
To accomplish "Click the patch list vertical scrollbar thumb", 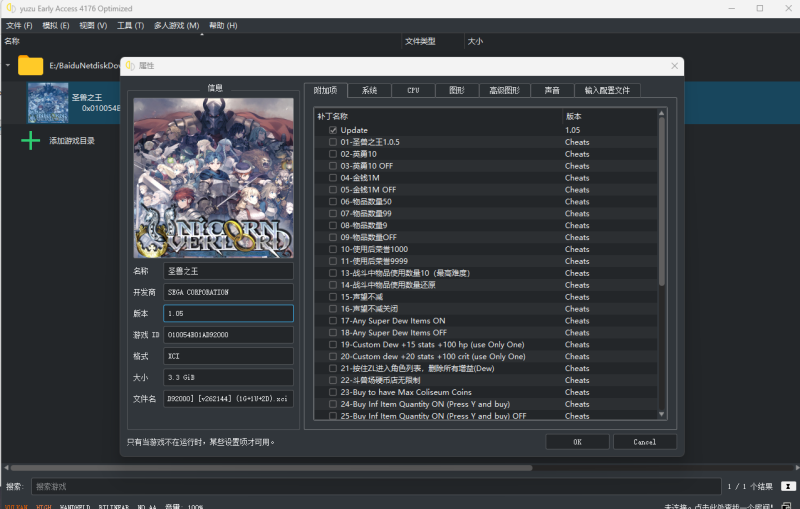I will pyautogui.click(x=662, y=201).
